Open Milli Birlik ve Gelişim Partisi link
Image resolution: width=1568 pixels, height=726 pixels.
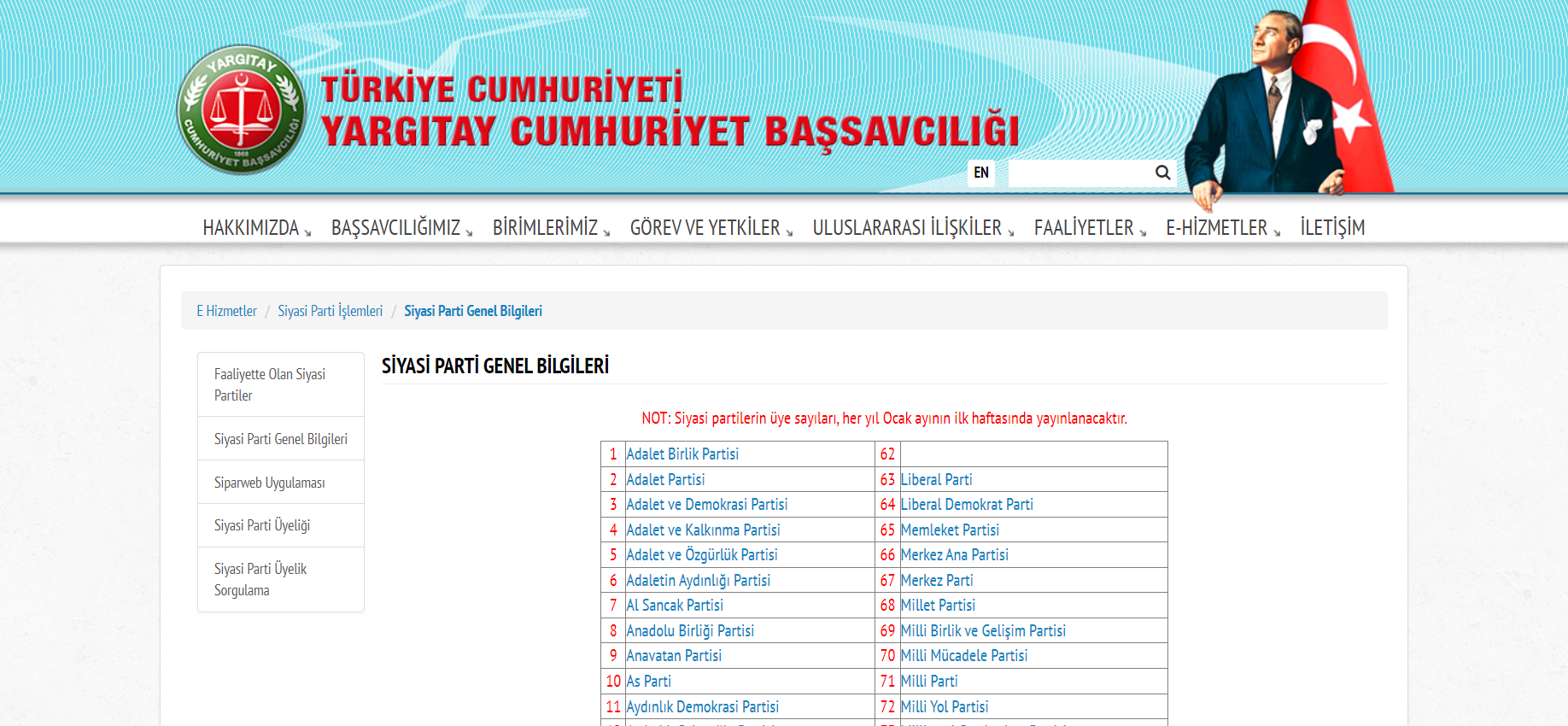click(983, 631)
